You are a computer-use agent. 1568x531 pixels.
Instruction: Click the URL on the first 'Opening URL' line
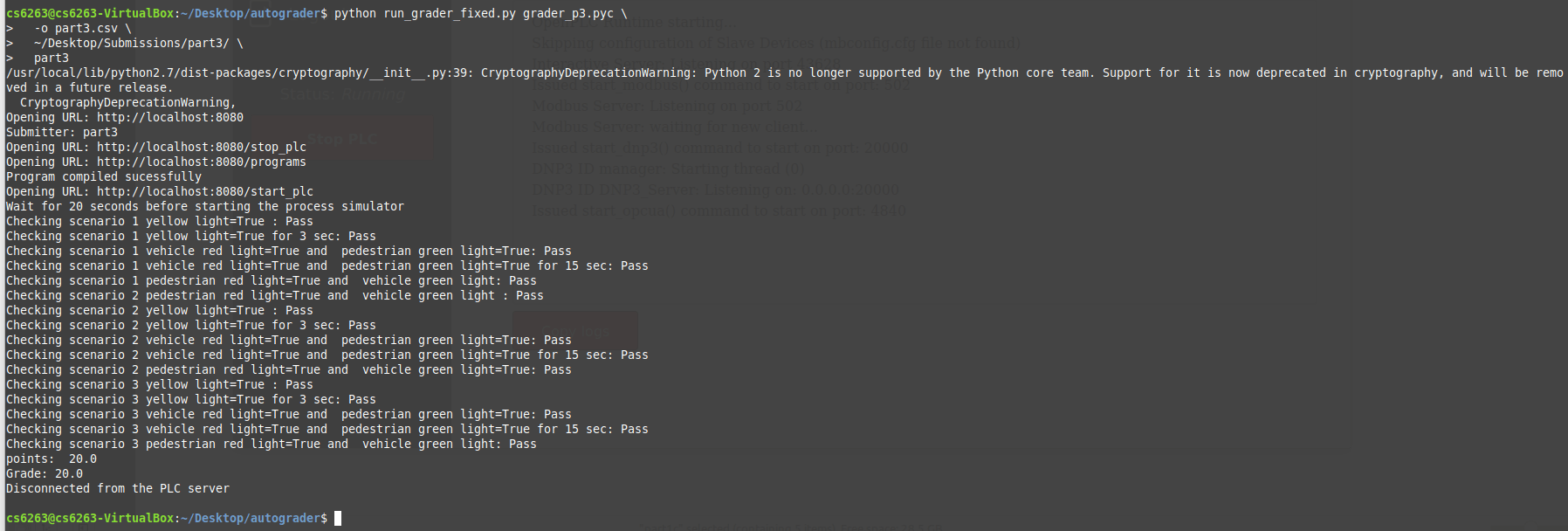[170, 117]
